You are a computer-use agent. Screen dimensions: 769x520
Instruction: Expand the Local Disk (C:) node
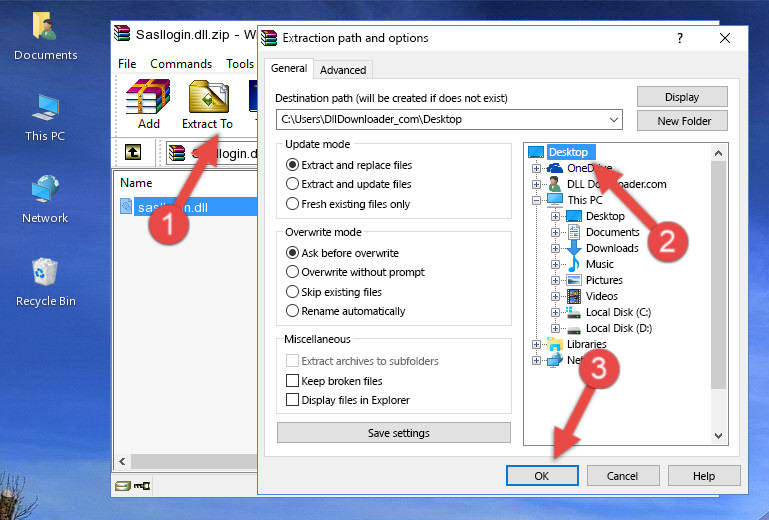pos(556,312)
